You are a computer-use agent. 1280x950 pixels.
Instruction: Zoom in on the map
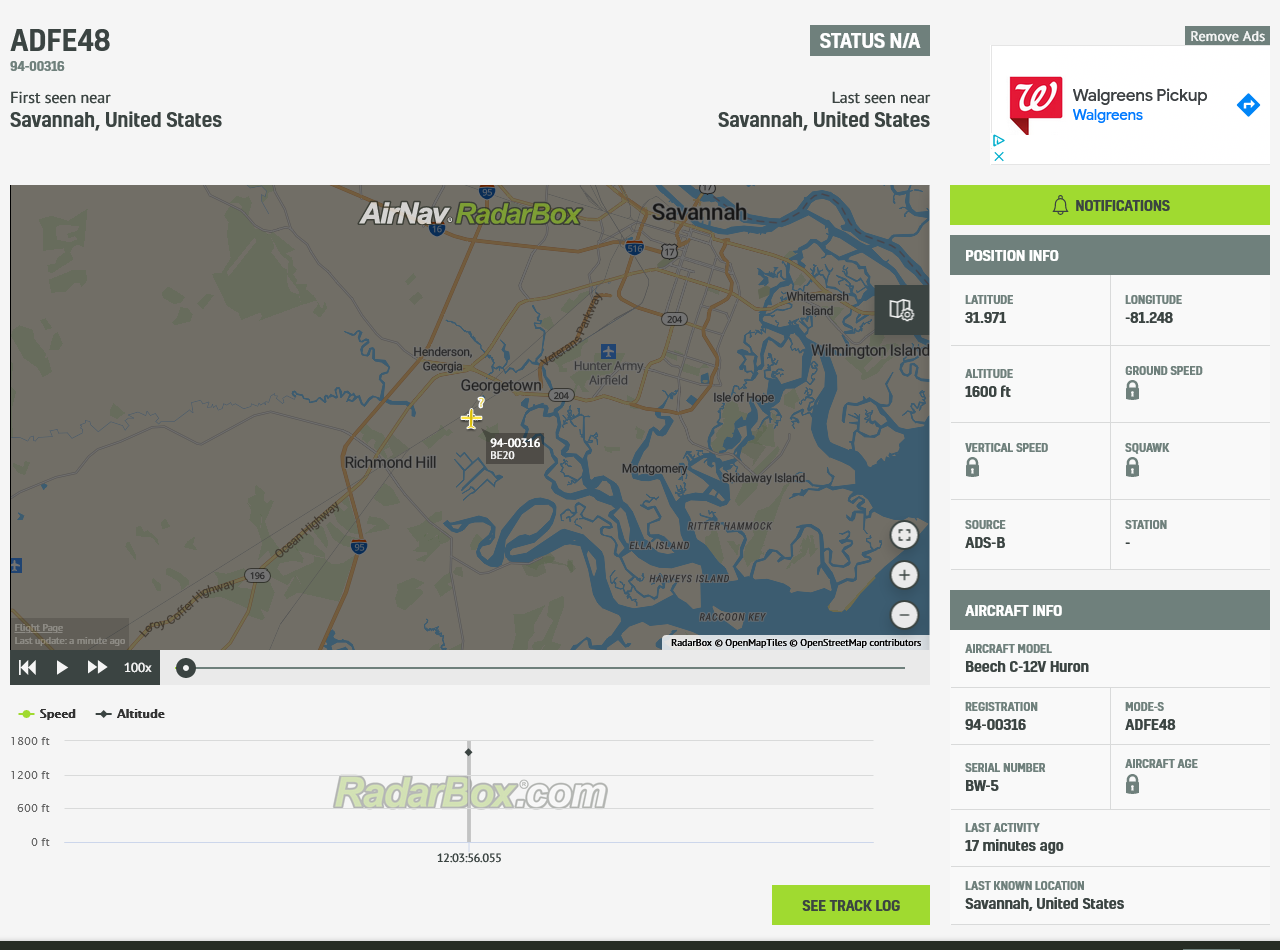coord(904,575)
